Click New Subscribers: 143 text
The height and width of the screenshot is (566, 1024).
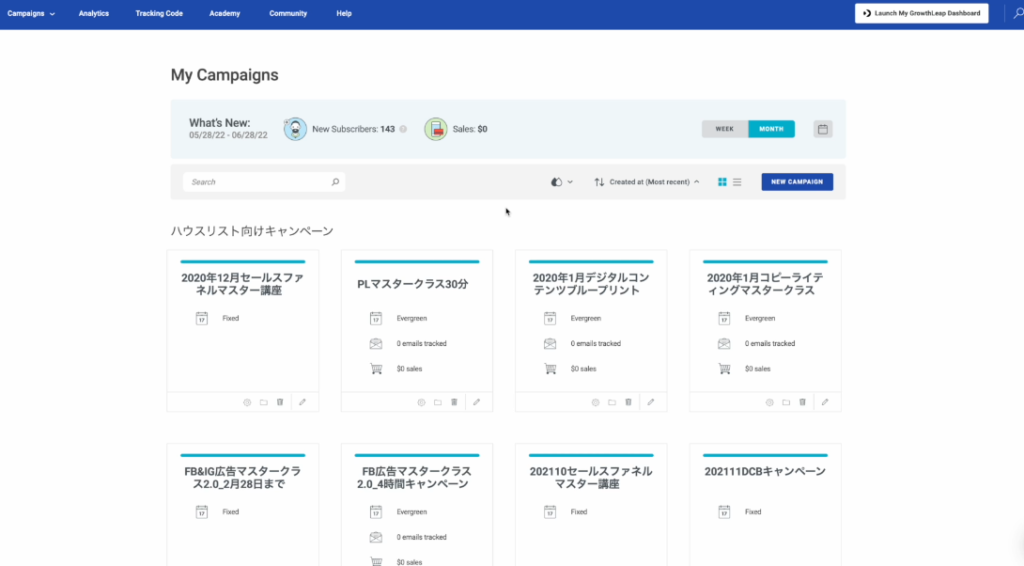(x=353, y=129)
